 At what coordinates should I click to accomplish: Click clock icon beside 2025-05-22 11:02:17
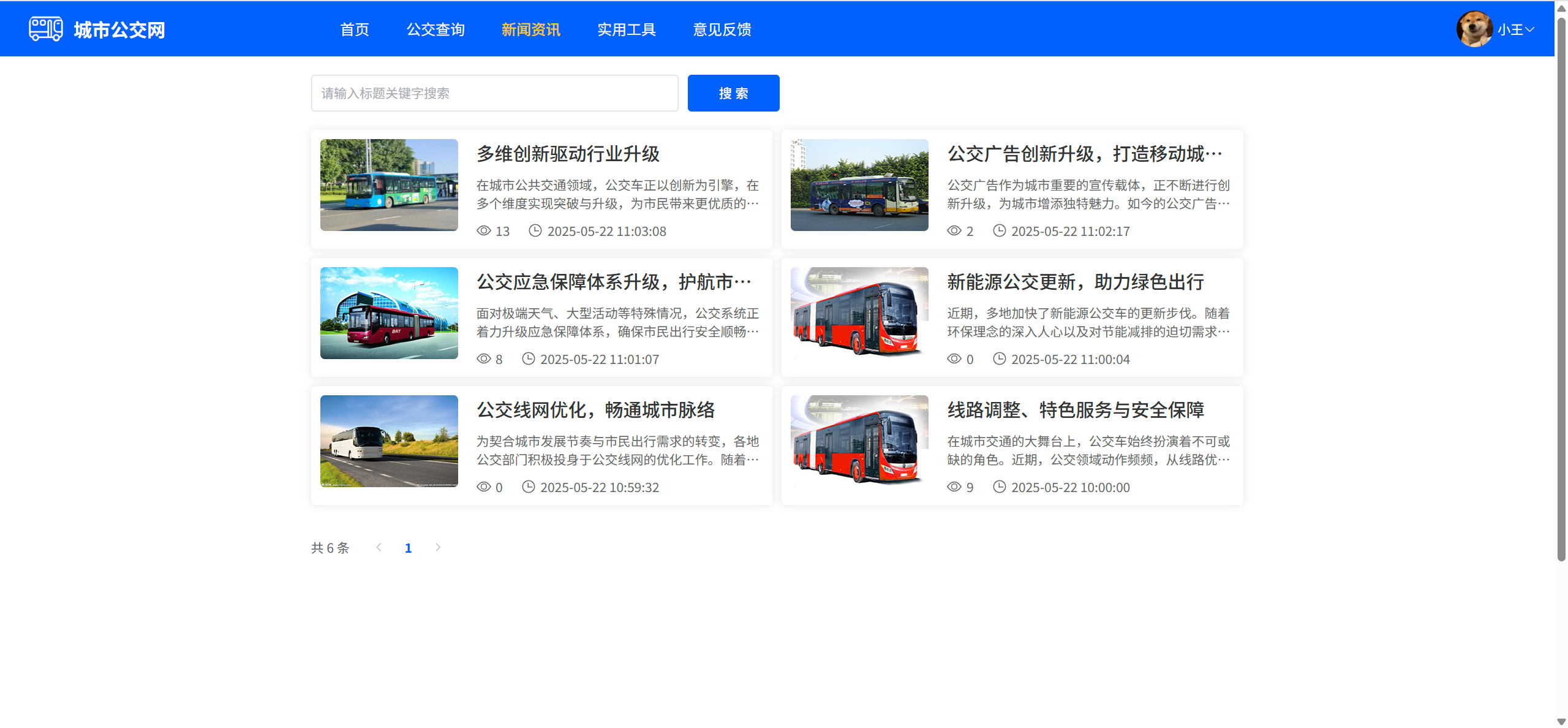click(999, 230)
